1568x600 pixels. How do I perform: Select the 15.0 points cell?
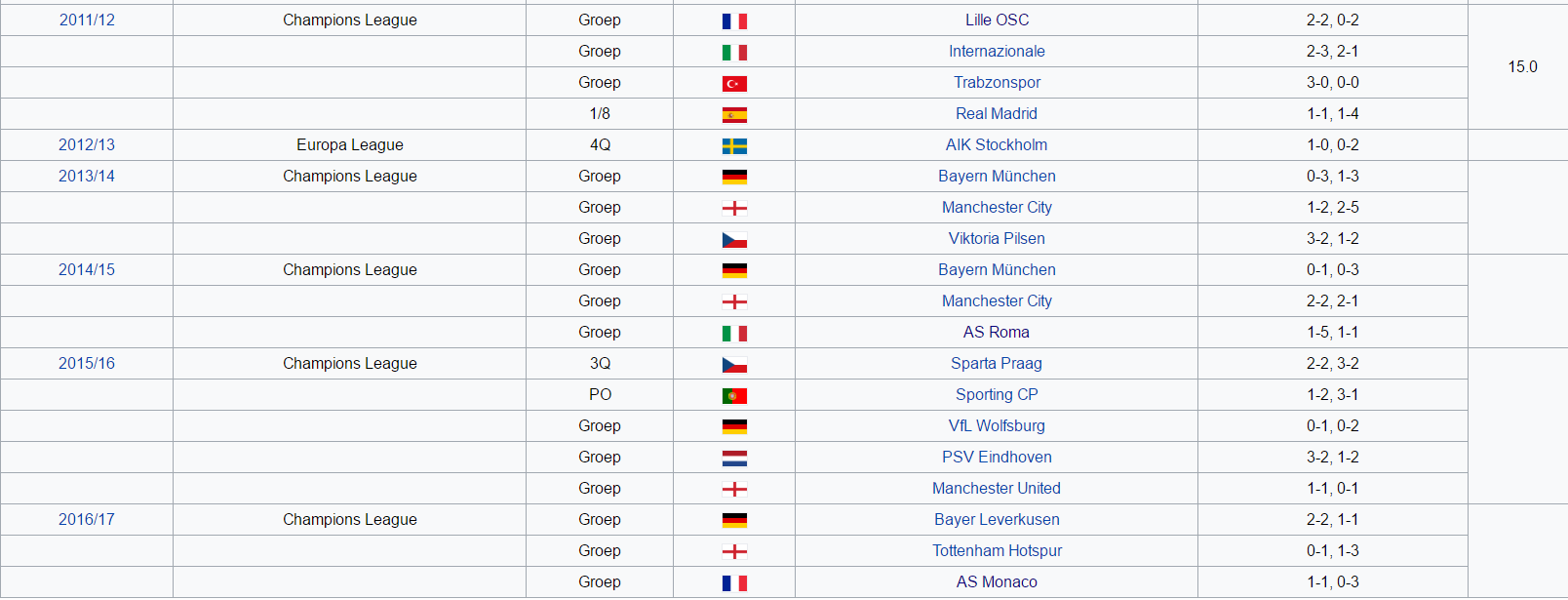pos(1522,66)
